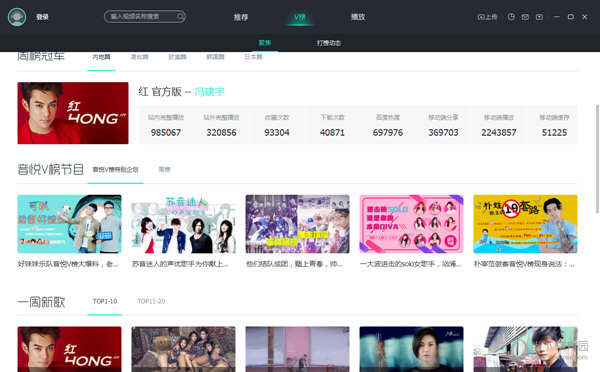Open the rightmost new song thumbnail

tap(525, 349)
